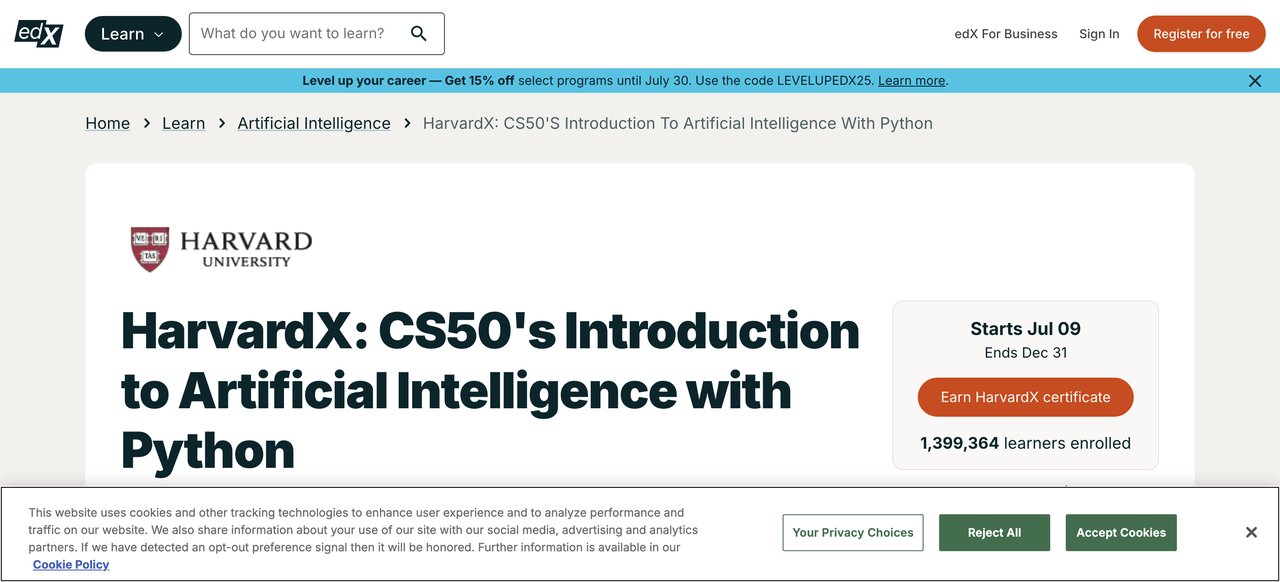Screen dimensions: 1280x582
Task: Click '1,399,364 learners enrolled' text
Action: tap(1025, 443)
